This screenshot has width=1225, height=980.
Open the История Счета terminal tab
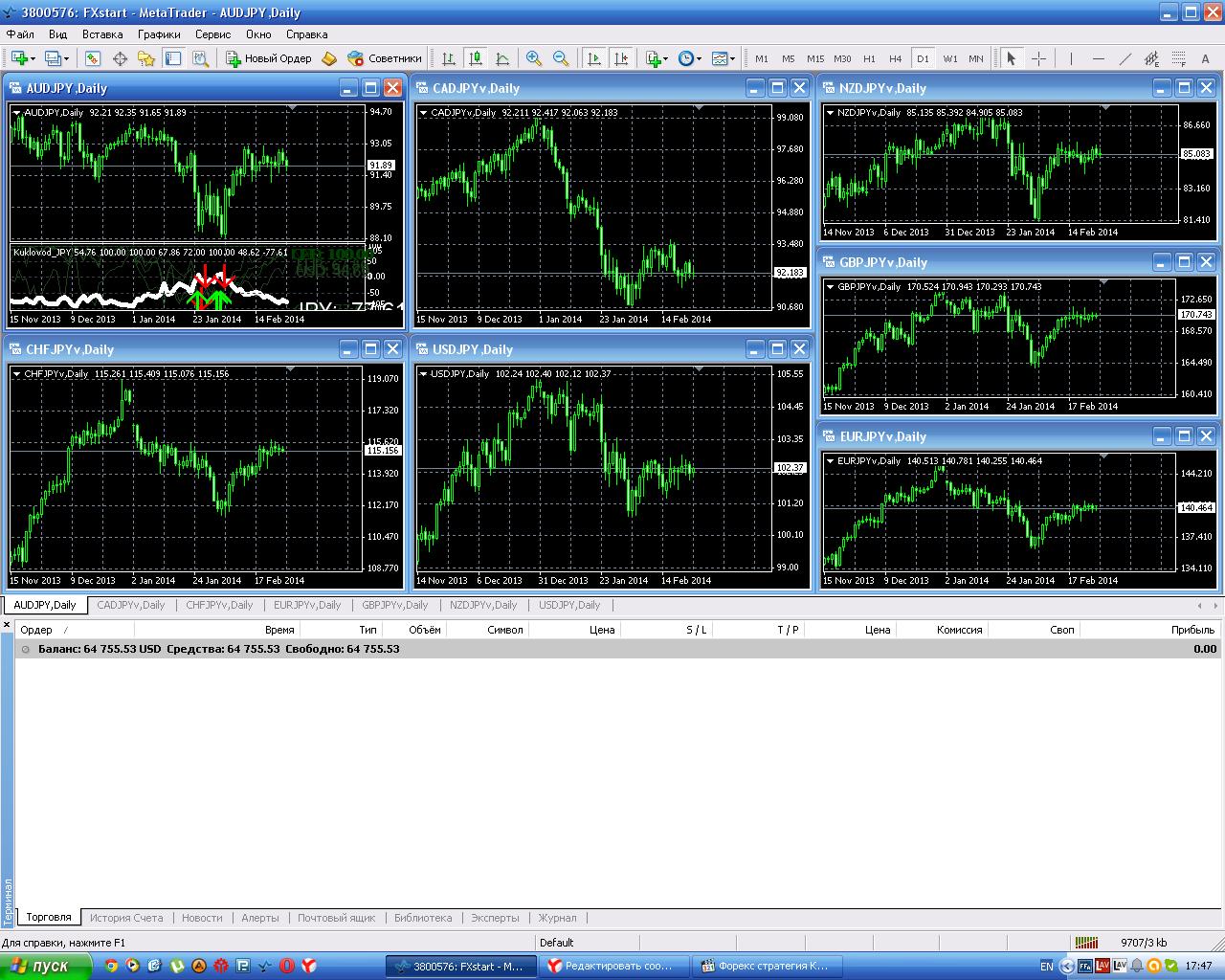point(126,918)
